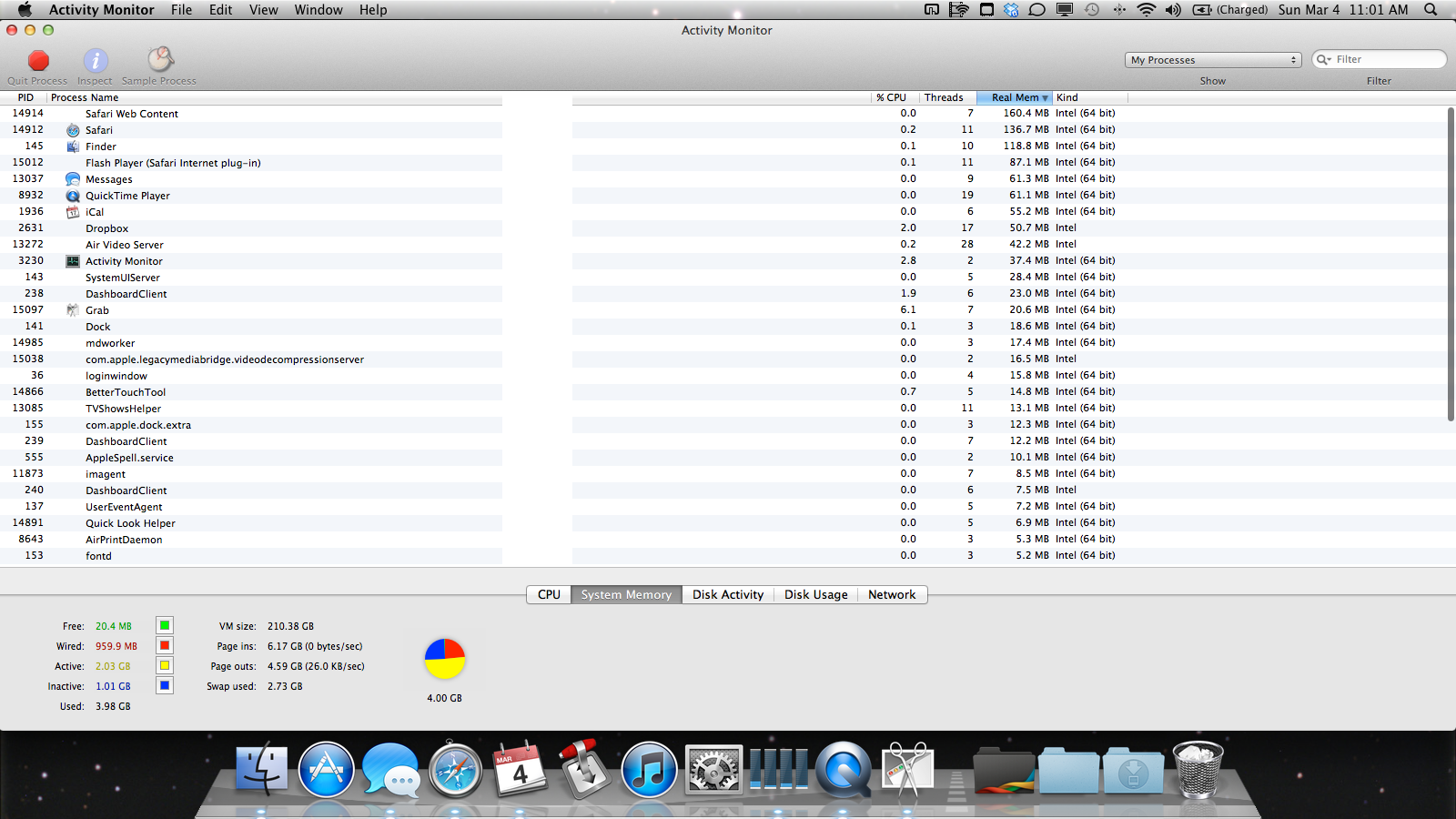
Task: Click the Time Machine icon in menu bar
Action: pyautogui.click(x=1092, y=9)
